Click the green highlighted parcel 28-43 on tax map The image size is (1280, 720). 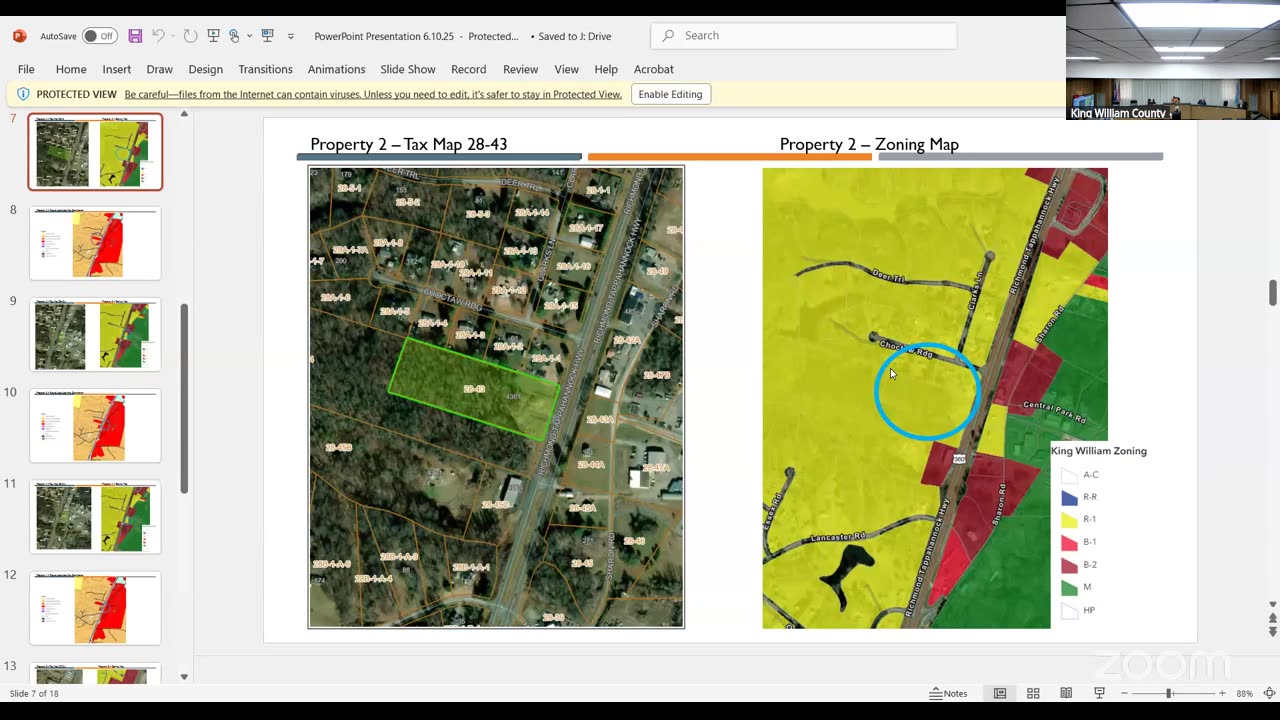coord(474,388)
